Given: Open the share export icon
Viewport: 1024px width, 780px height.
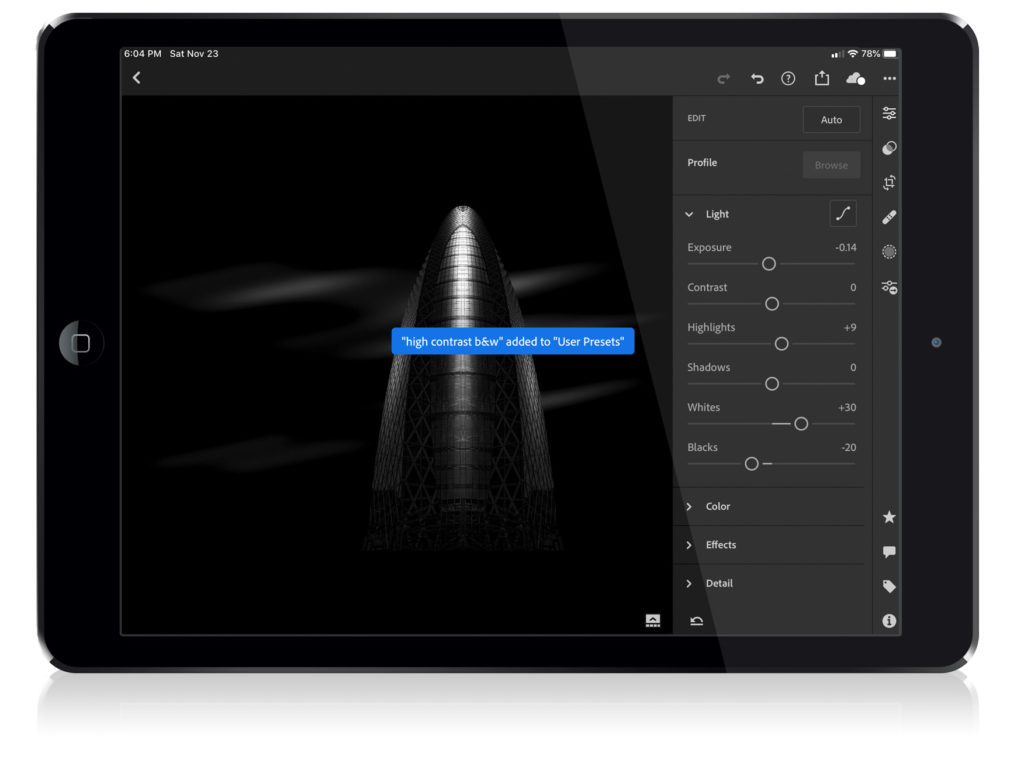Looking at the screenshot, I should coord(822,78).
